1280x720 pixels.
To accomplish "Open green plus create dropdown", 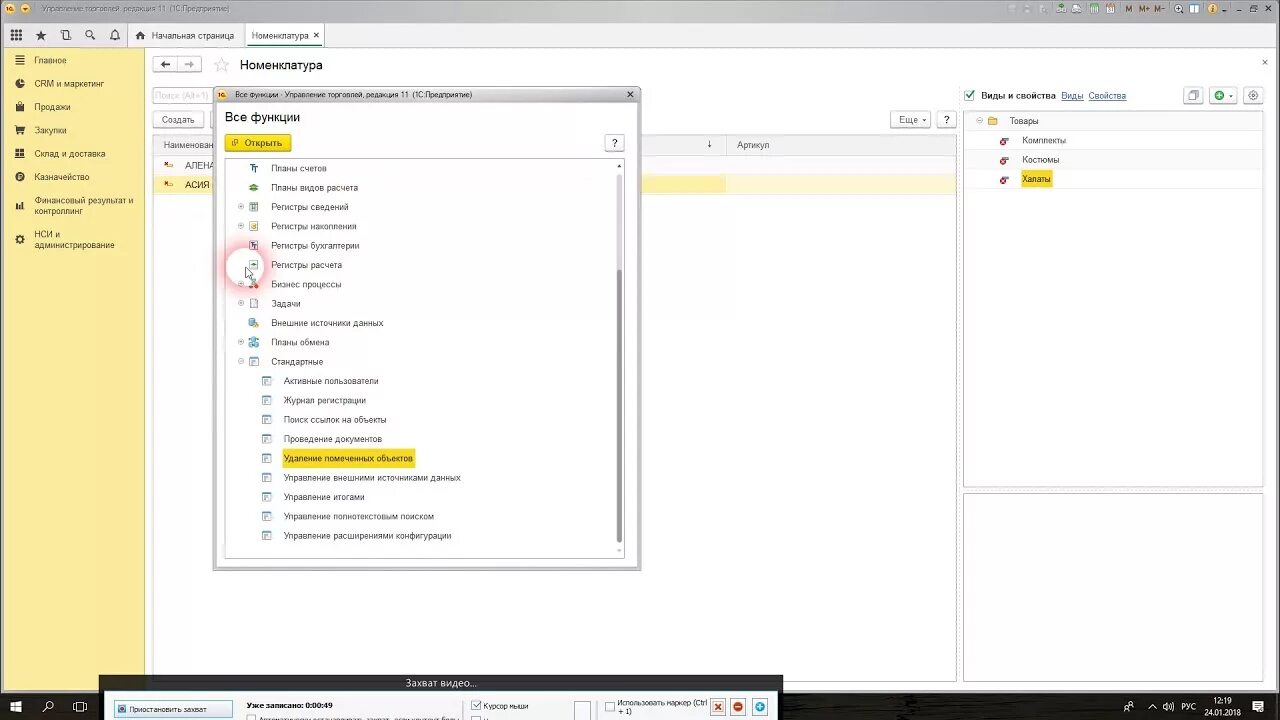I will (x=1223, y=96).
